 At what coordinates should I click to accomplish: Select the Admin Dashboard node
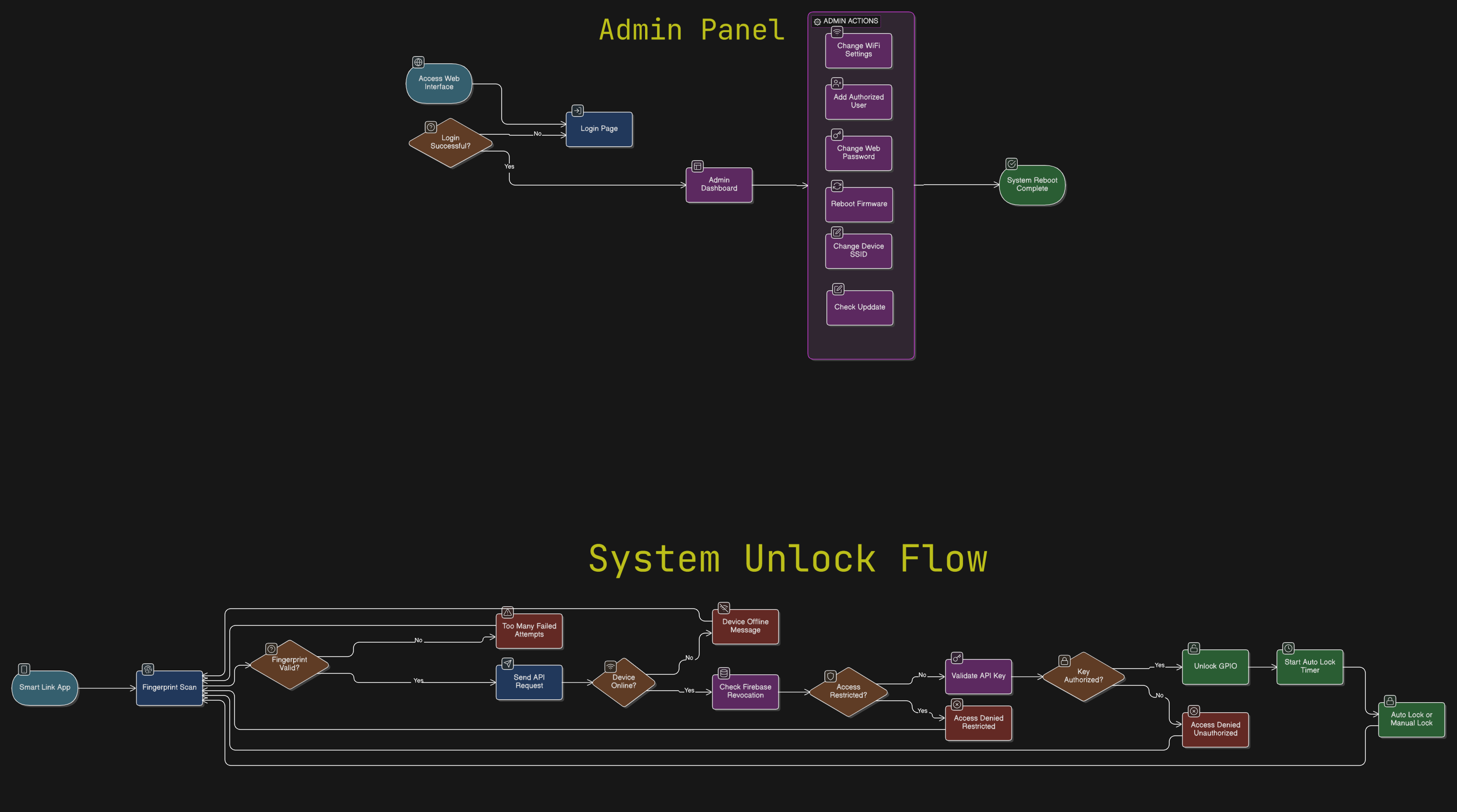pyautogui.click(x=719, y=184)
